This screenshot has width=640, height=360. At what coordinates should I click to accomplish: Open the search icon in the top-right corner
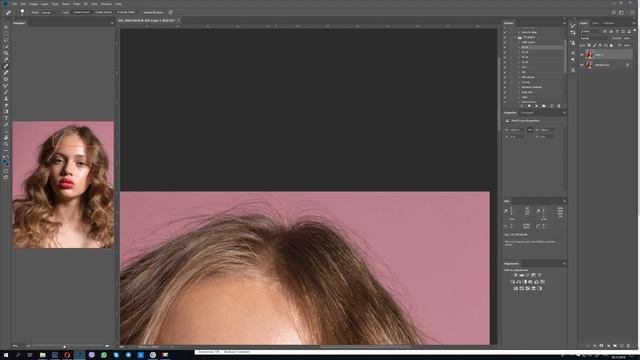pos(613,13)
